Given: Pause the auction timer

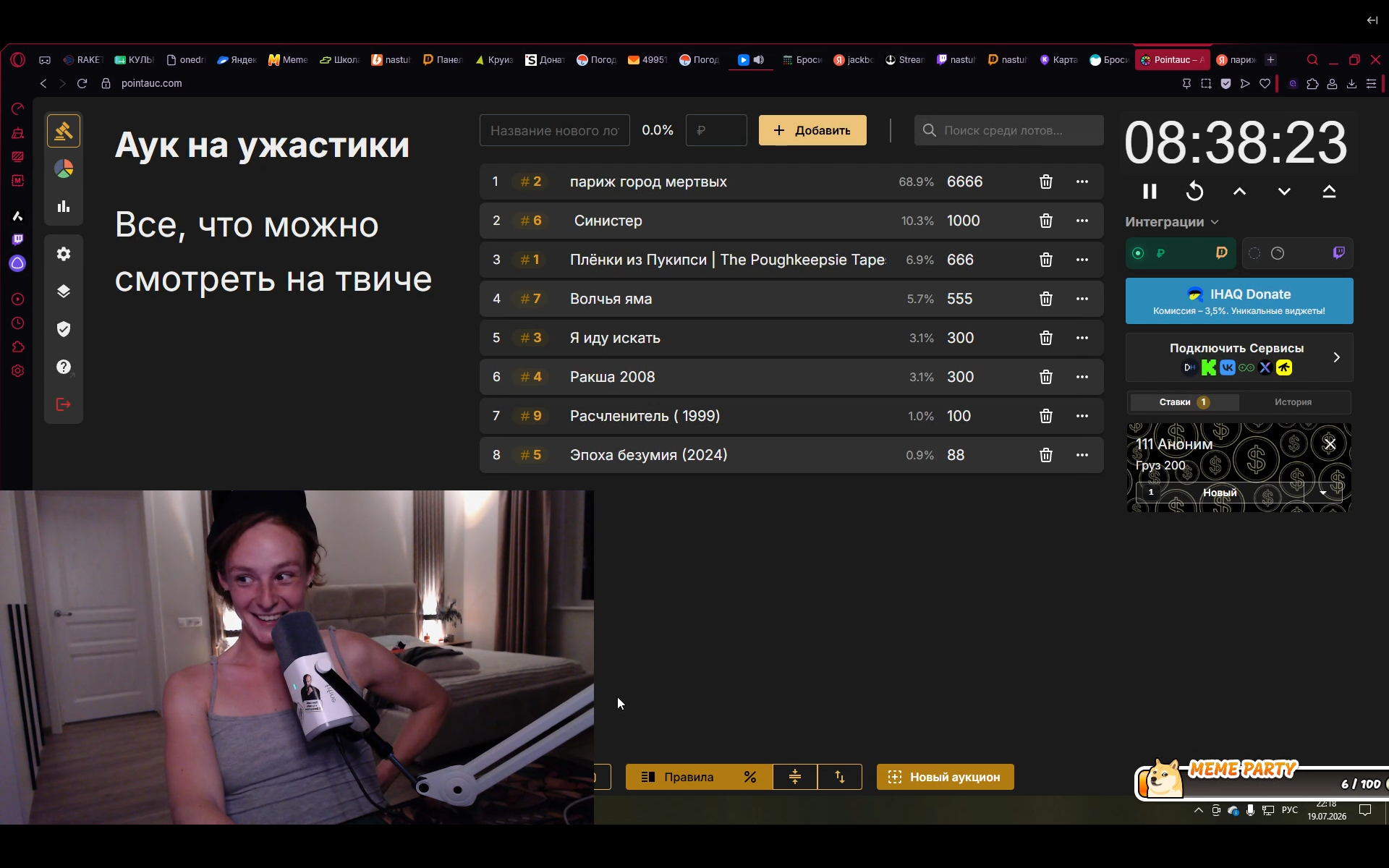Looking at the screenshot, I should click(x=1150, y=192).
